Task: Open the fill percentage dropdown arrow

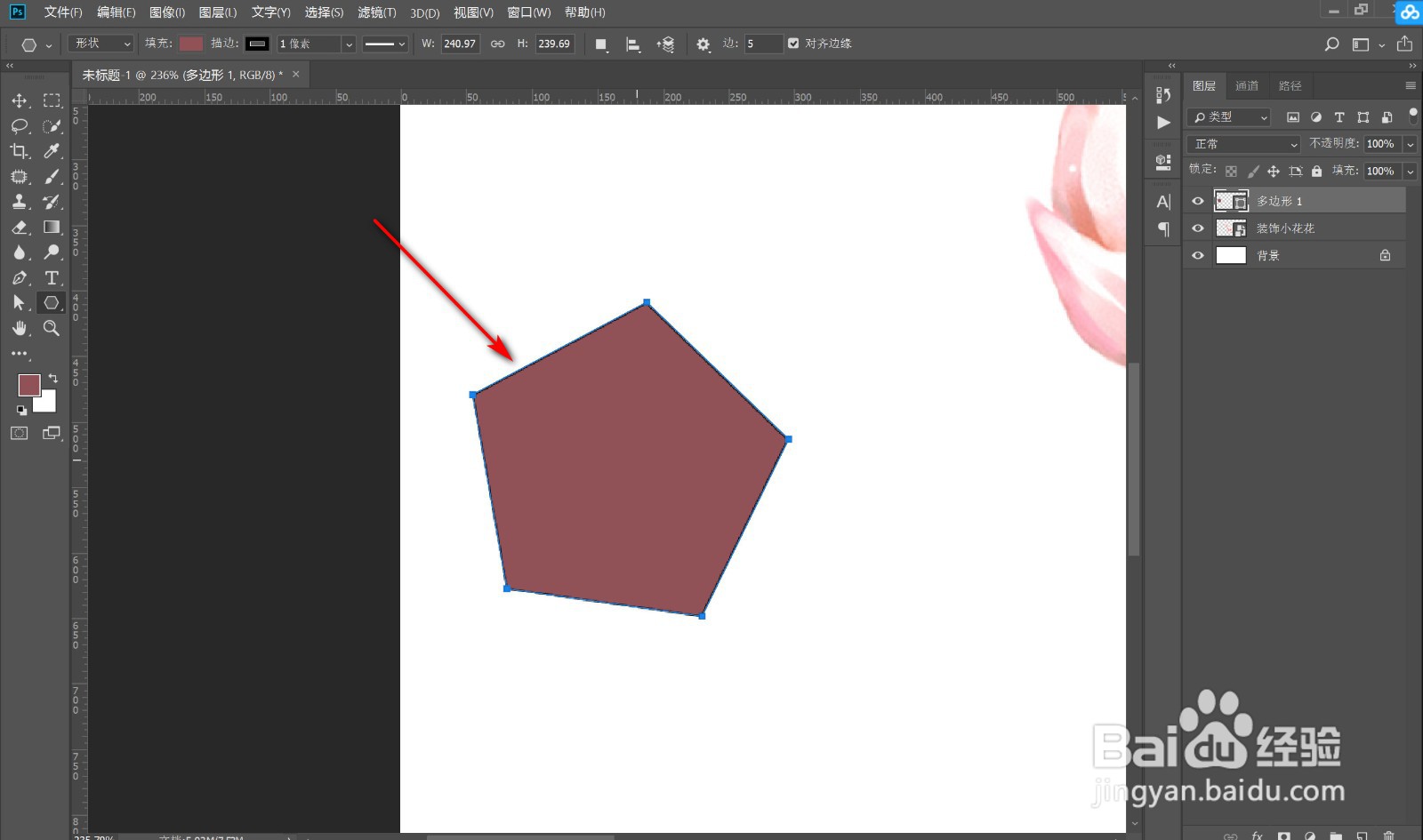Action: click(1411, 172)
